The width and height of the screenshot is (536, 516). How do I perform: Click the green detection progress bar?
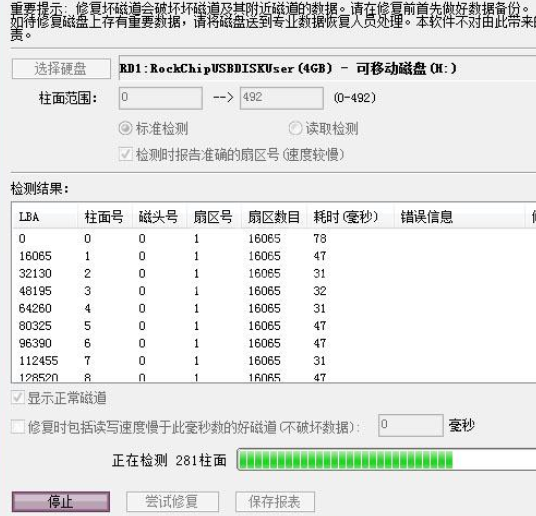pyautogui.click(x=386, y=460)
